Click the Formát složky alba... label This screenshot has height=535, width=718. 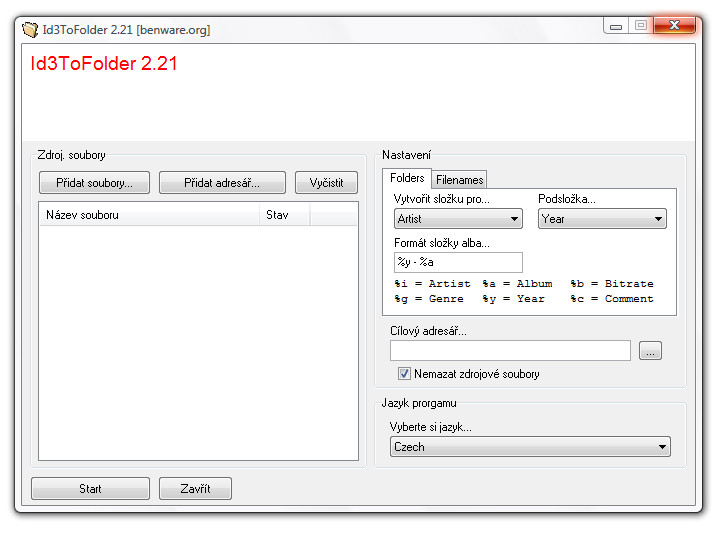point(442,243)
